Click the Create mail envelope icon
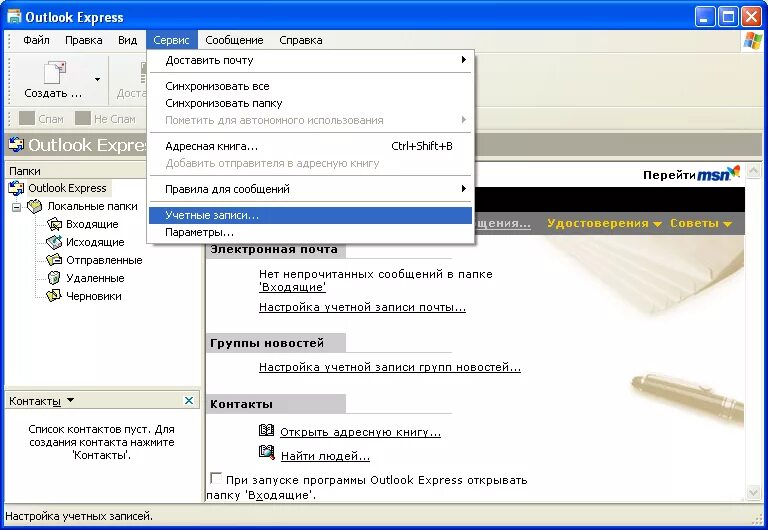This screenshot has height=530, width=768. [55, 72]
